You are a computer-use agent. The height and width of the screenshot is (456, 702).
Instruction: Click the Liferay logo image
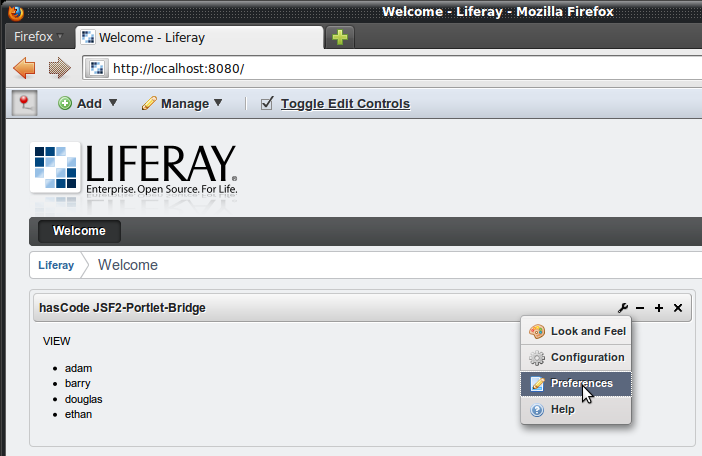coord(134,167)
